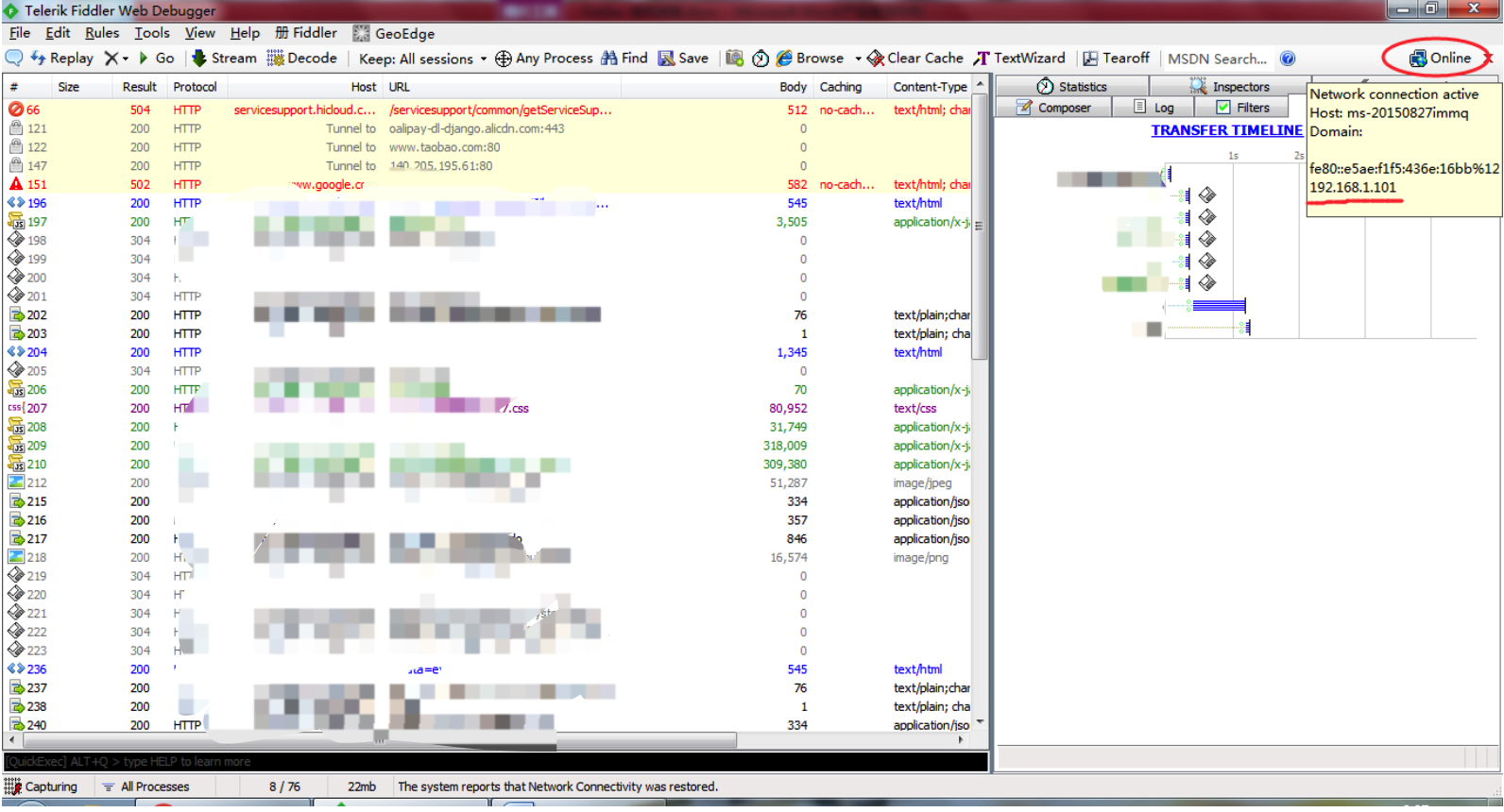
Task: Open the Tools menu
Action: coord(152,33)
